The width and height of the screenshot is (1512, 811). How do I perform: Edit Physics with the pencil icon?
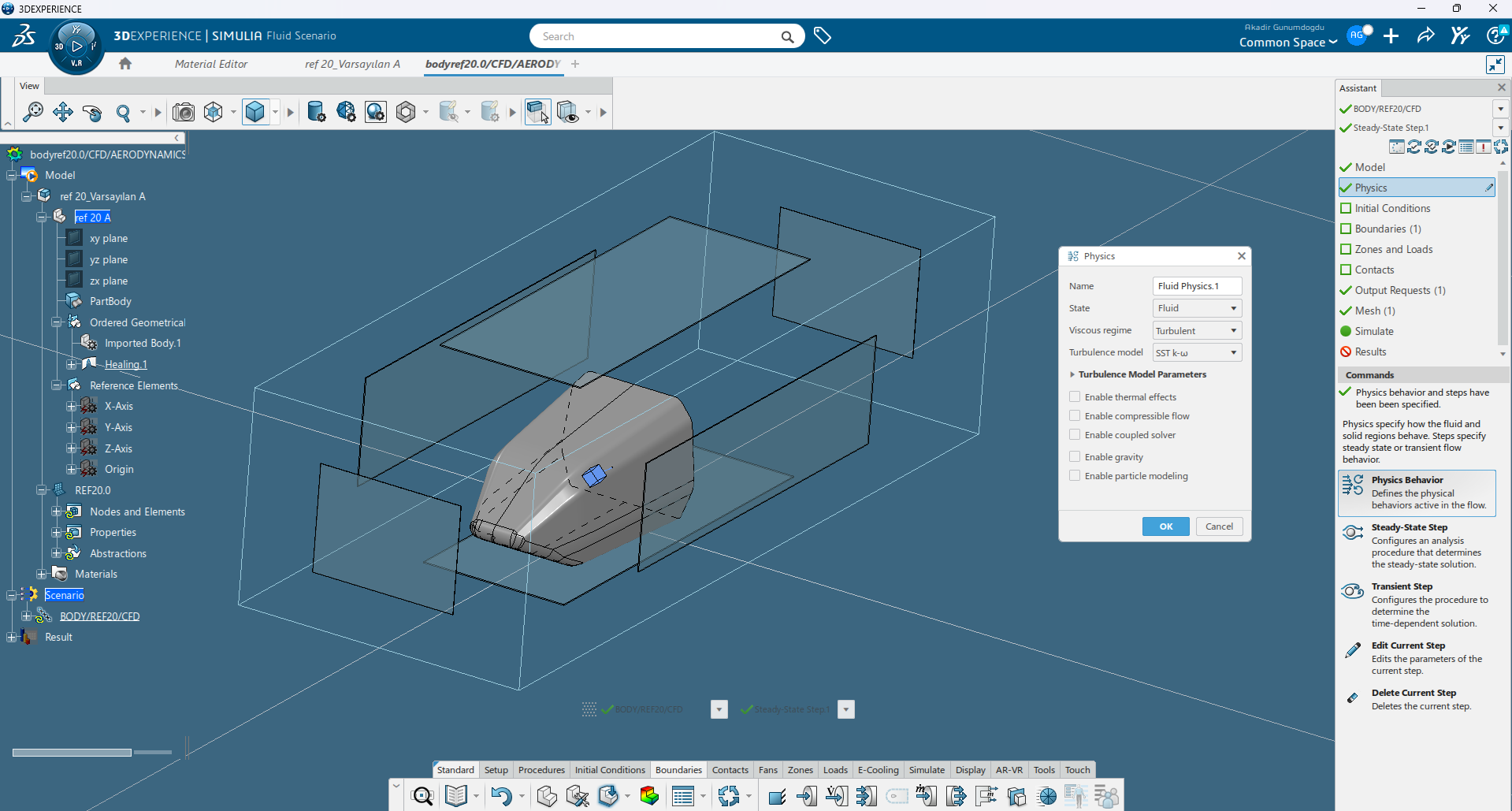tap(1488, 188)
